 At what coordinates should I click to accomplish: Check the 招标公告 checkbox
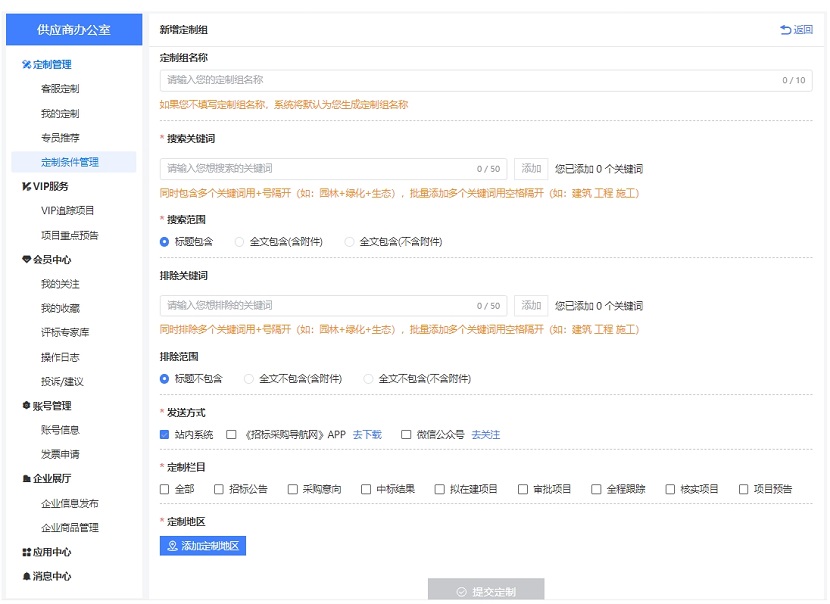[x=219, y=489]
